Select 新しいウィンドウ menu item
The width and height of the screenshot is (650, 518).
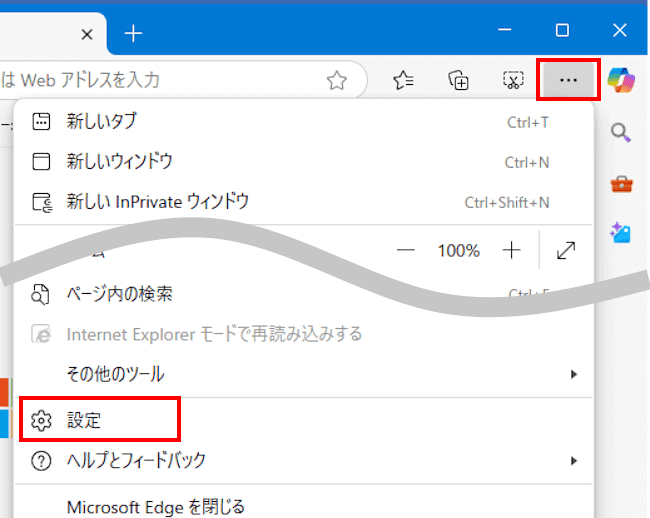(x=303, y=162)
